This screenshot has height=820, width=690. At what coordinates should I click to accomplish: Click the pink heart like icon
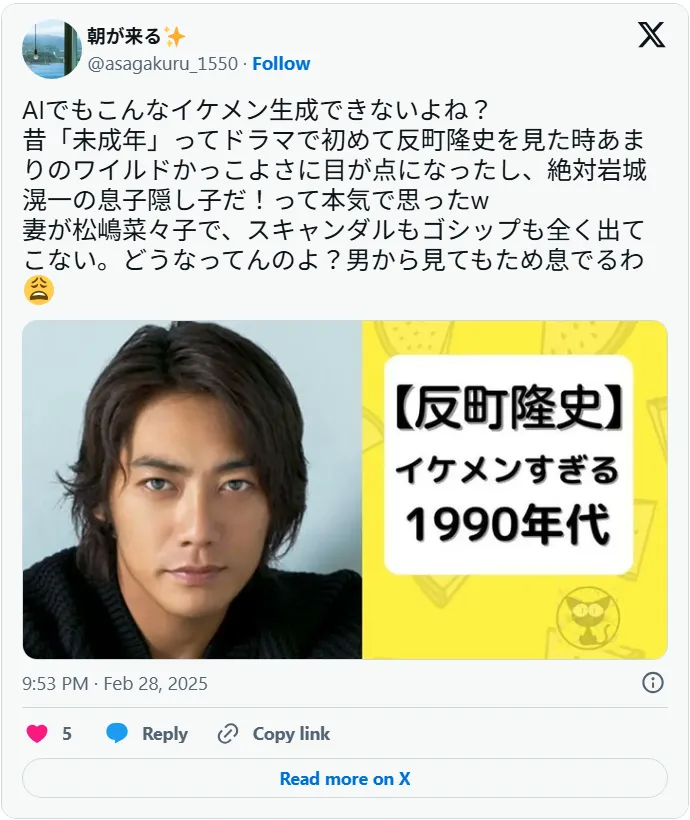tap(37, 734)
